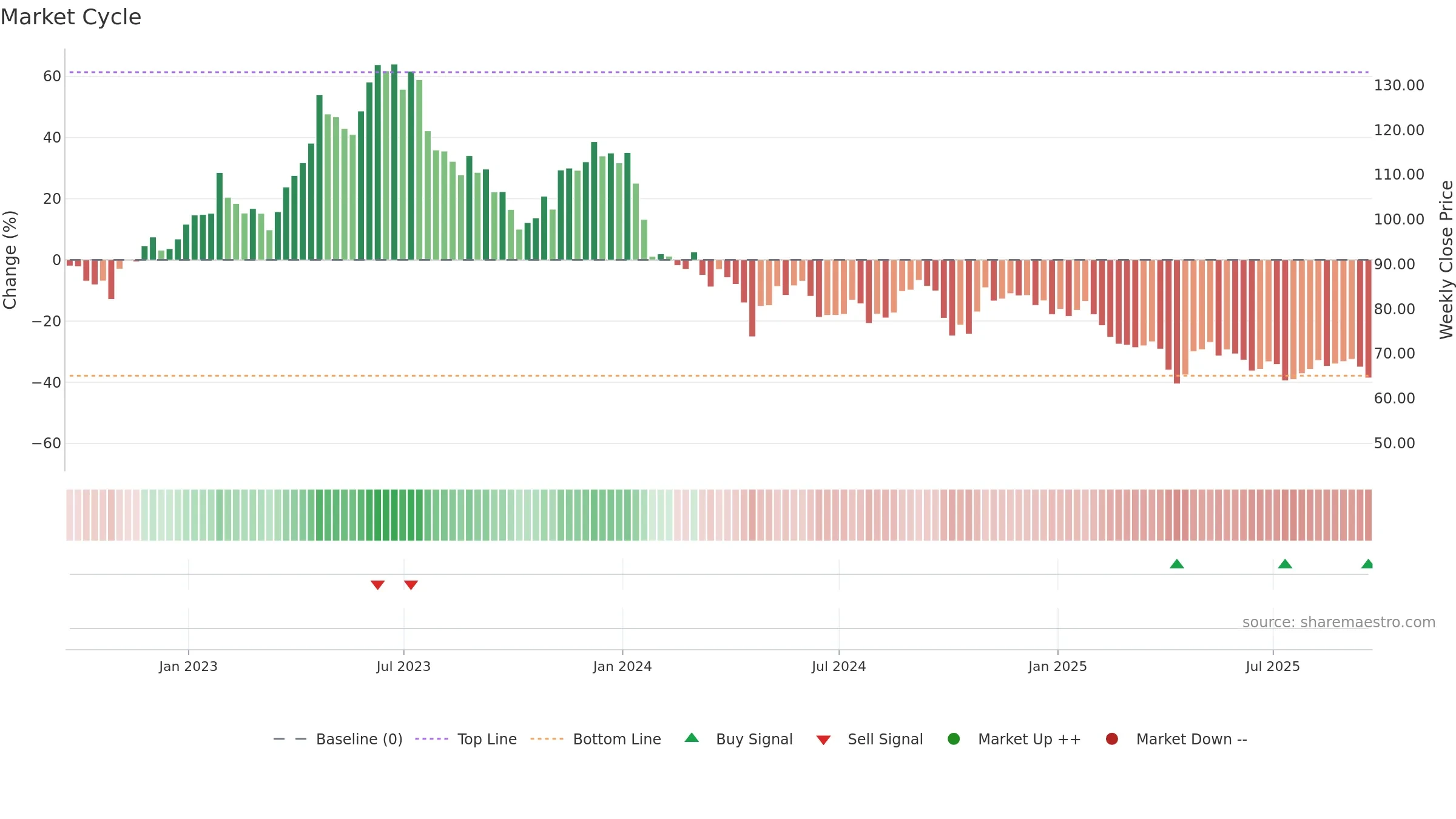Image resolution: width=1456 pixels, height=819 pixels.
Task: Click the purple dotted top line on chart
Action: point(719,72)
